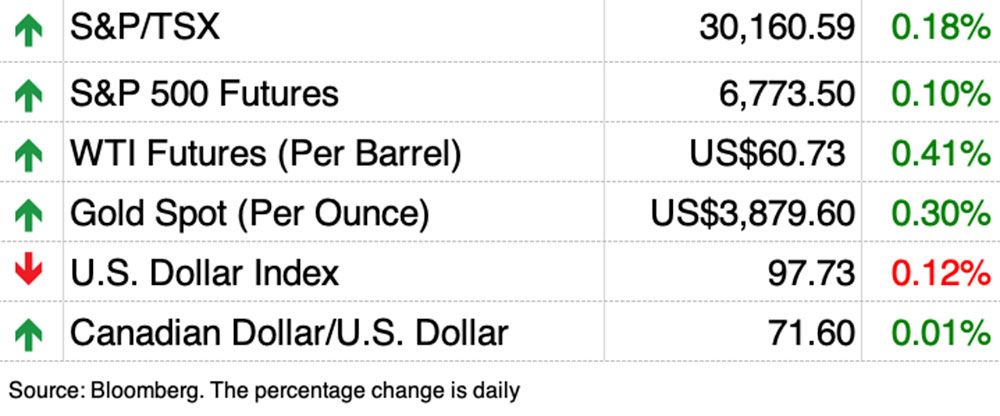Select the S&P/TSX index name
1000x416 pixels.
click(144, 29)
